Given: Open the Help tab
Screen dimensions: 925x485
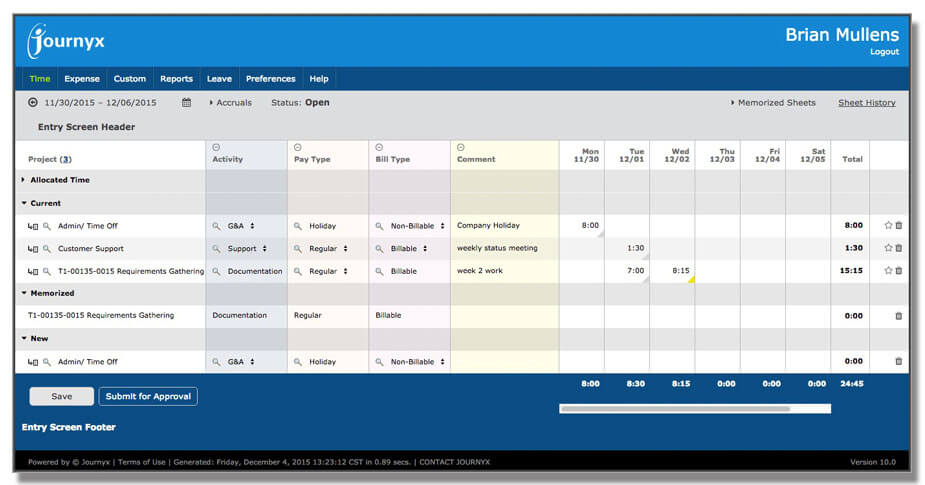Looking at the screenshot, I should (319, 78).
